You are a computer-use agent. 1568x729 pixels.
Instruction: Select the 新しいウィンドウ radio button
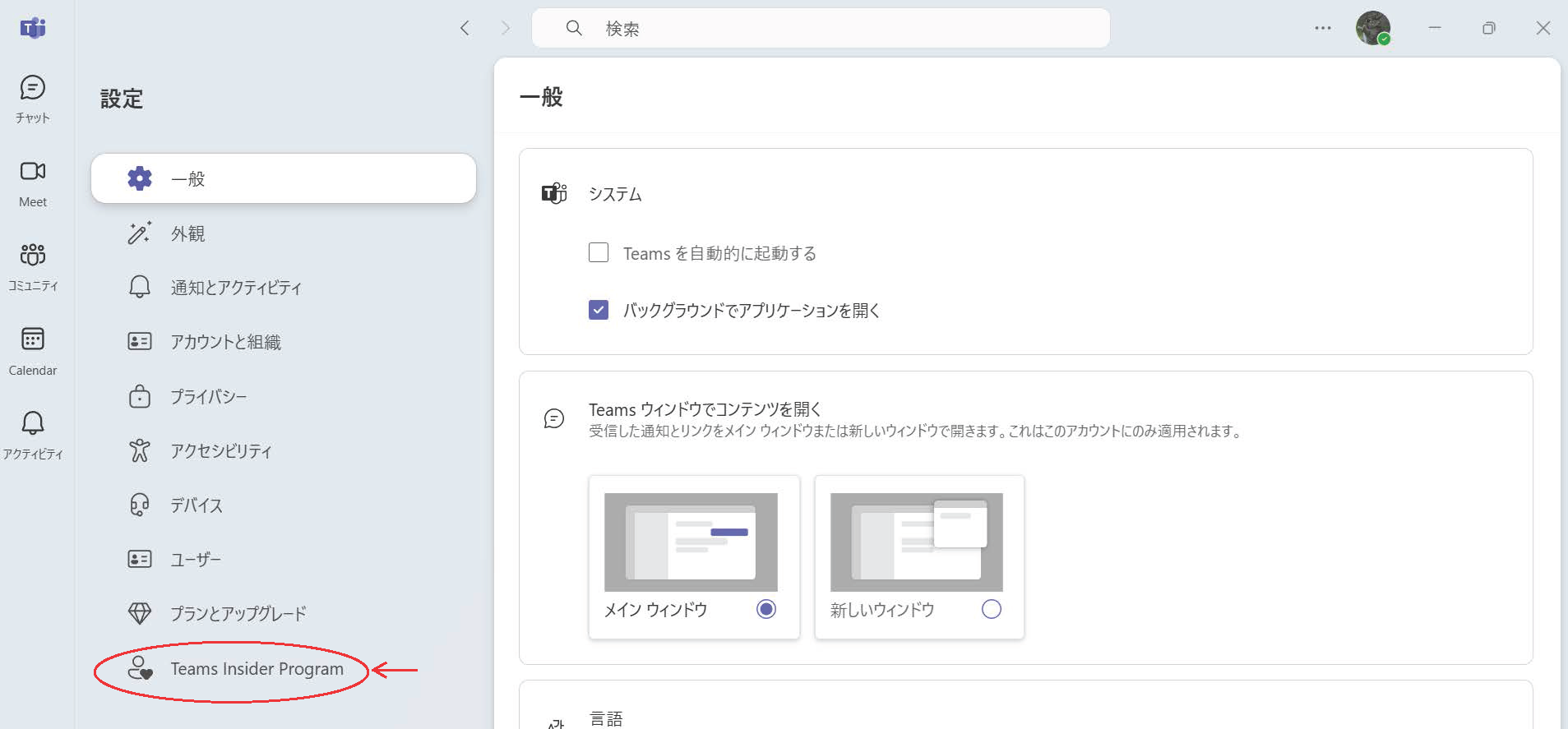(991, 609)
